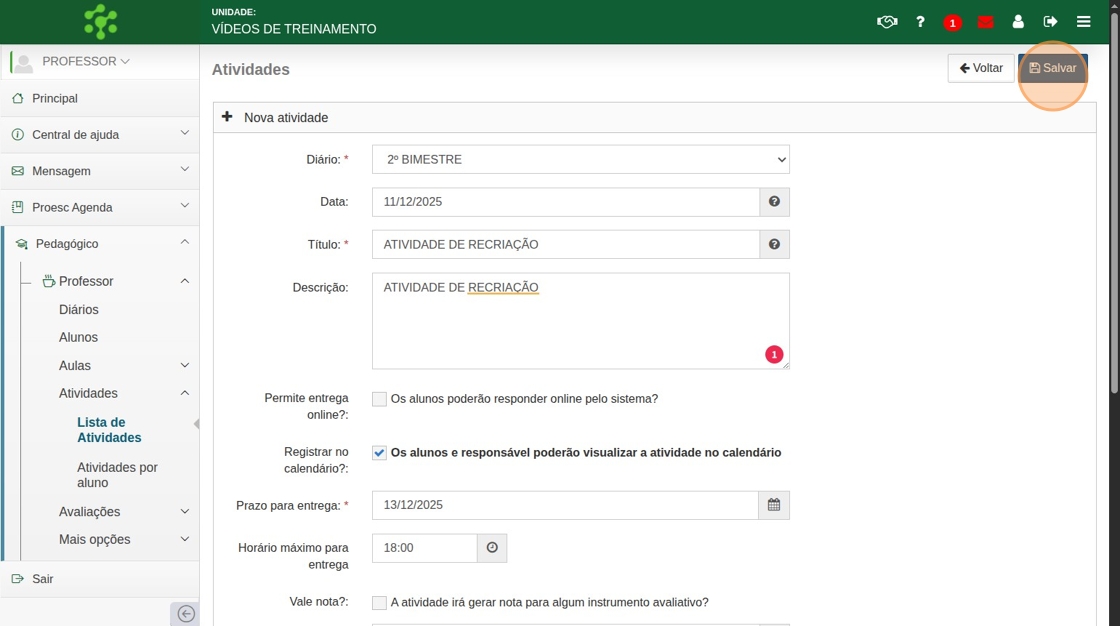Image resolution: width=1120 pixels, height=626 pixels.
Task: Open the help question mark icon in header
Action: pos(920,22)
